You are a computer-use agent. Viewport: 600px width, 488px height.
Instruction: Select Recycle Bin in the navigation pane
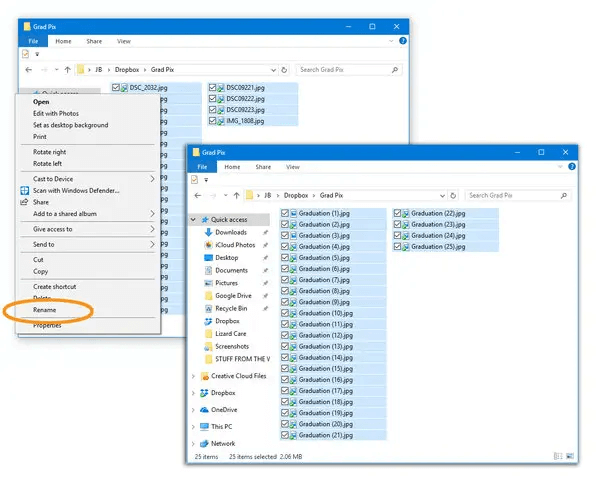232,308
